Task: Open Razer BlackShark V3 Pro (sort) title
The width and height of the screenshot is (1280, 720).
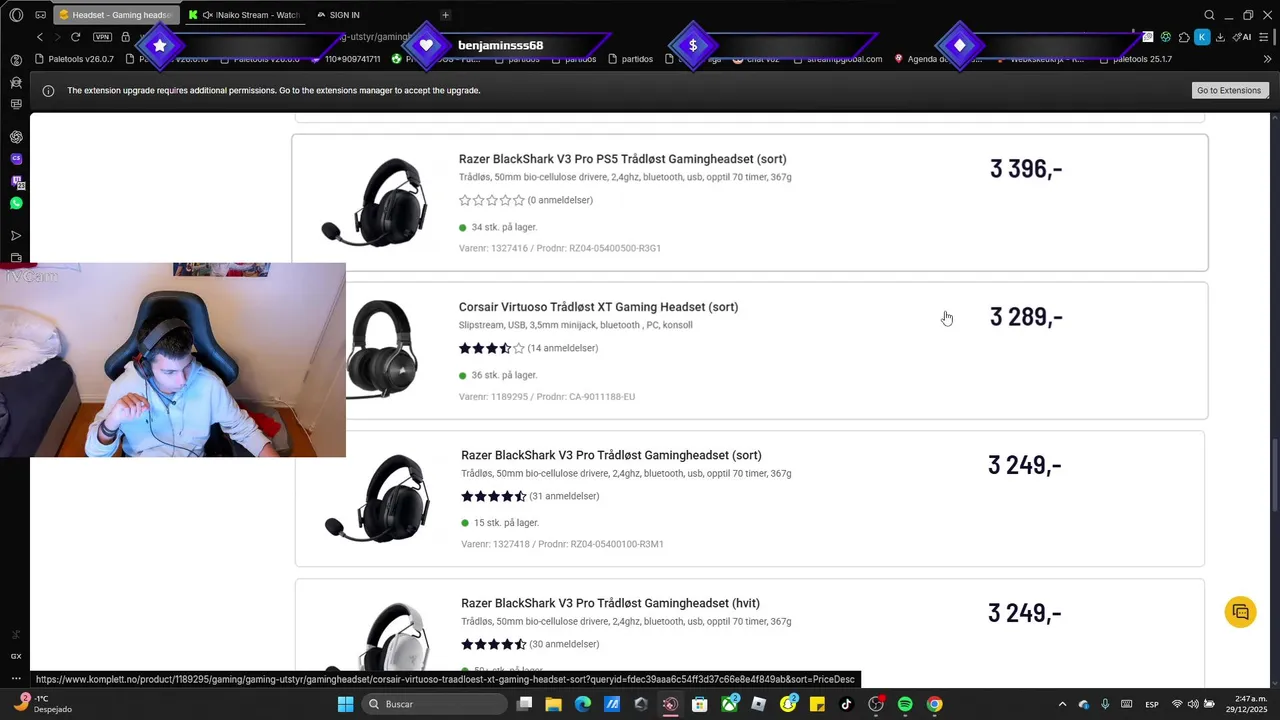Action: [611, 455]
